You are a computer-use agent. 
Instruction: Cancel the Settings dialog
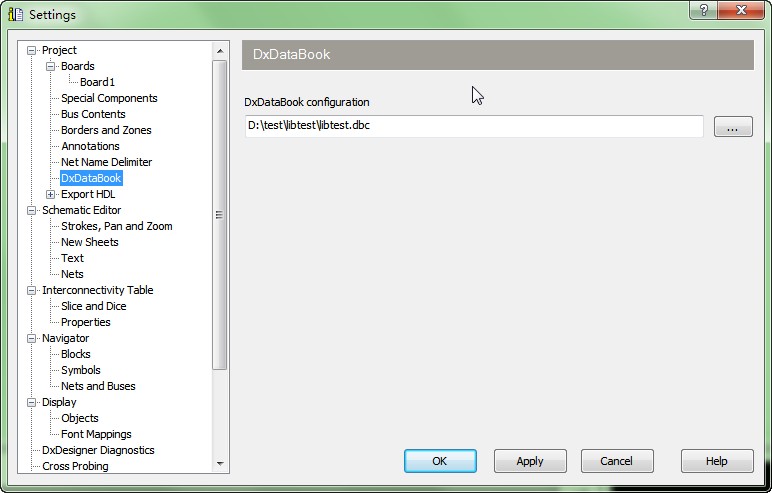(617, 461)
